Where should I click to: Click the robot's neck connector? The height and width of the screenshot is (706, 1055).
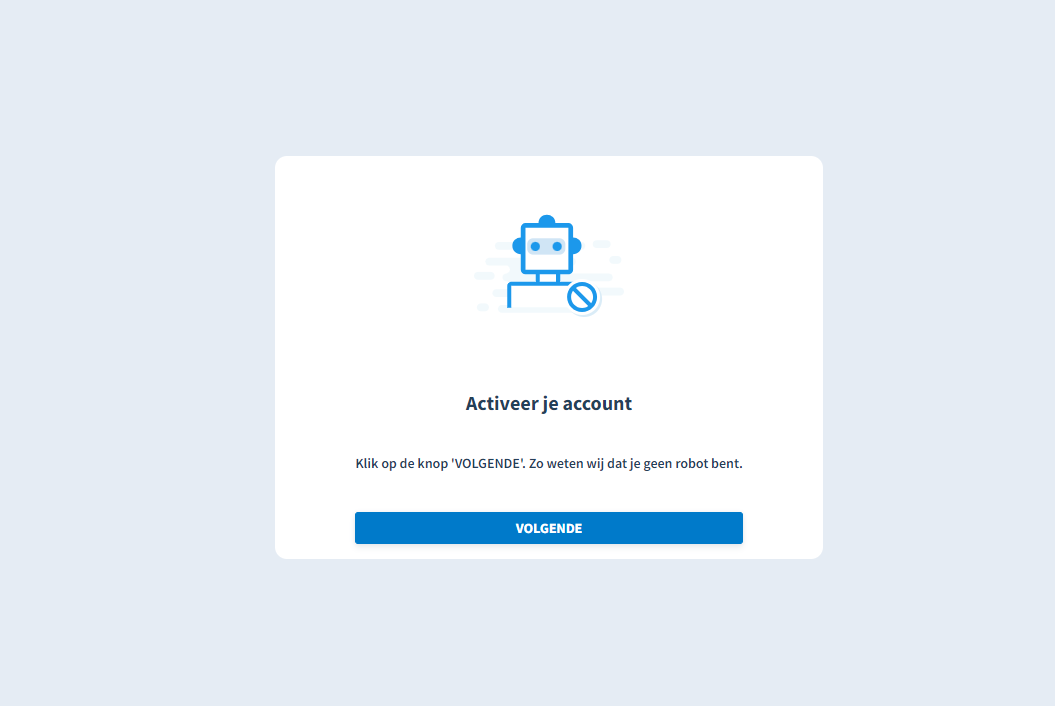coord(548,278)
